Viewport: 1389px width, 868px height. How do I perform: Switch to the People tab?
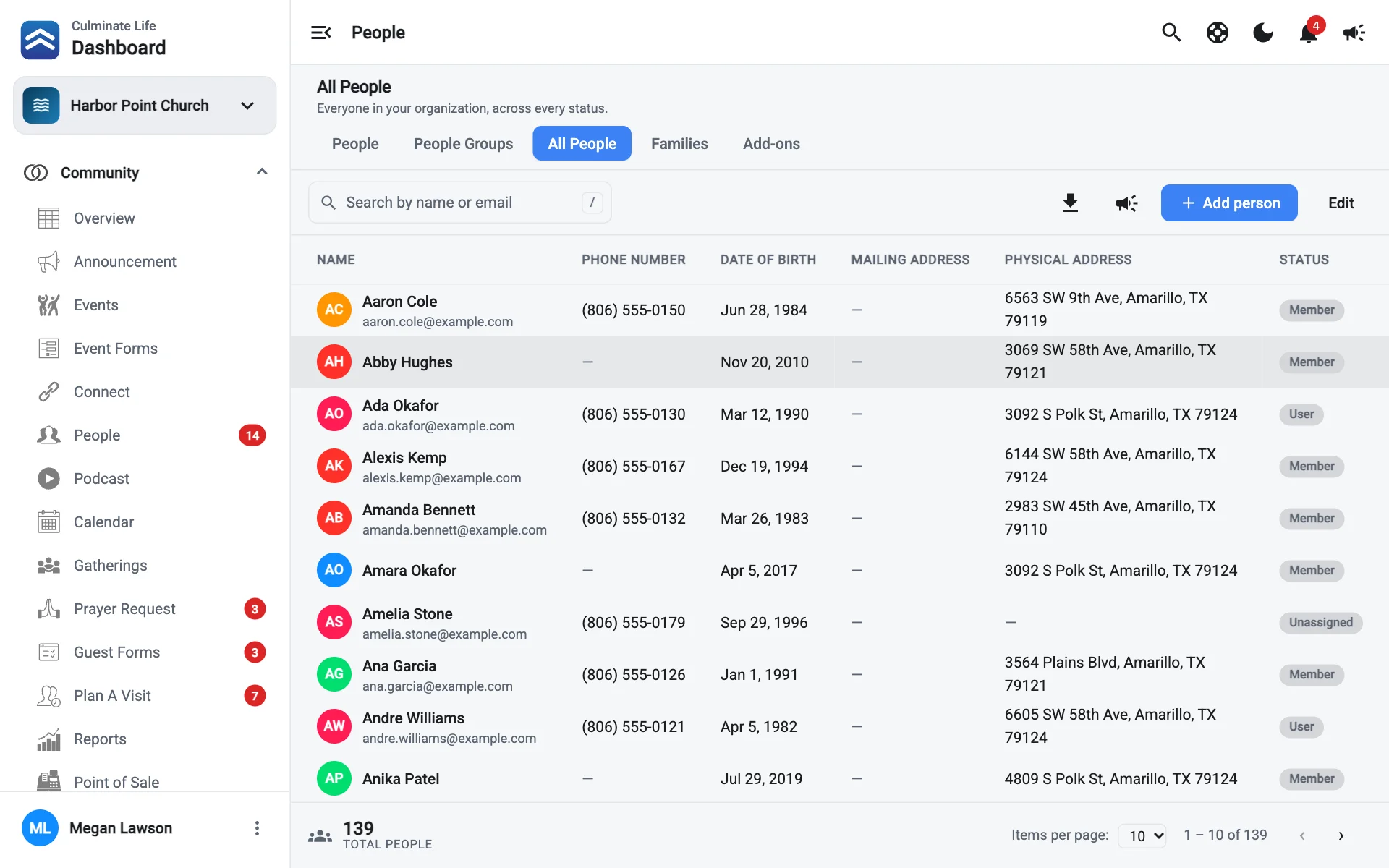[355, 144]
